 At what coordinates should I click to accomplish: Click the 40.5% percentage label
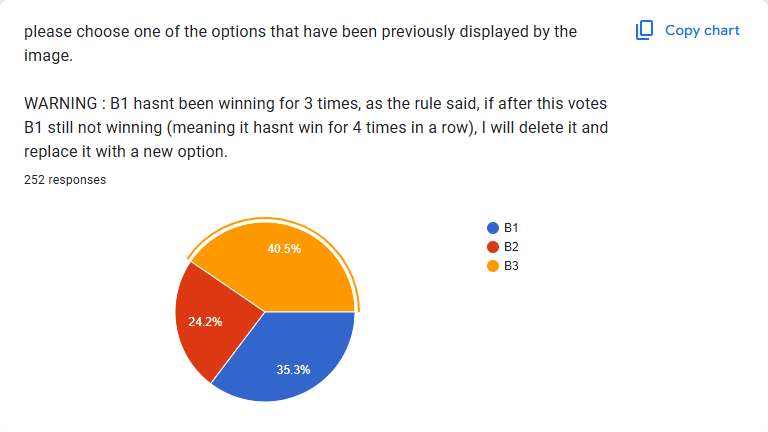click(x=284, y=249)
